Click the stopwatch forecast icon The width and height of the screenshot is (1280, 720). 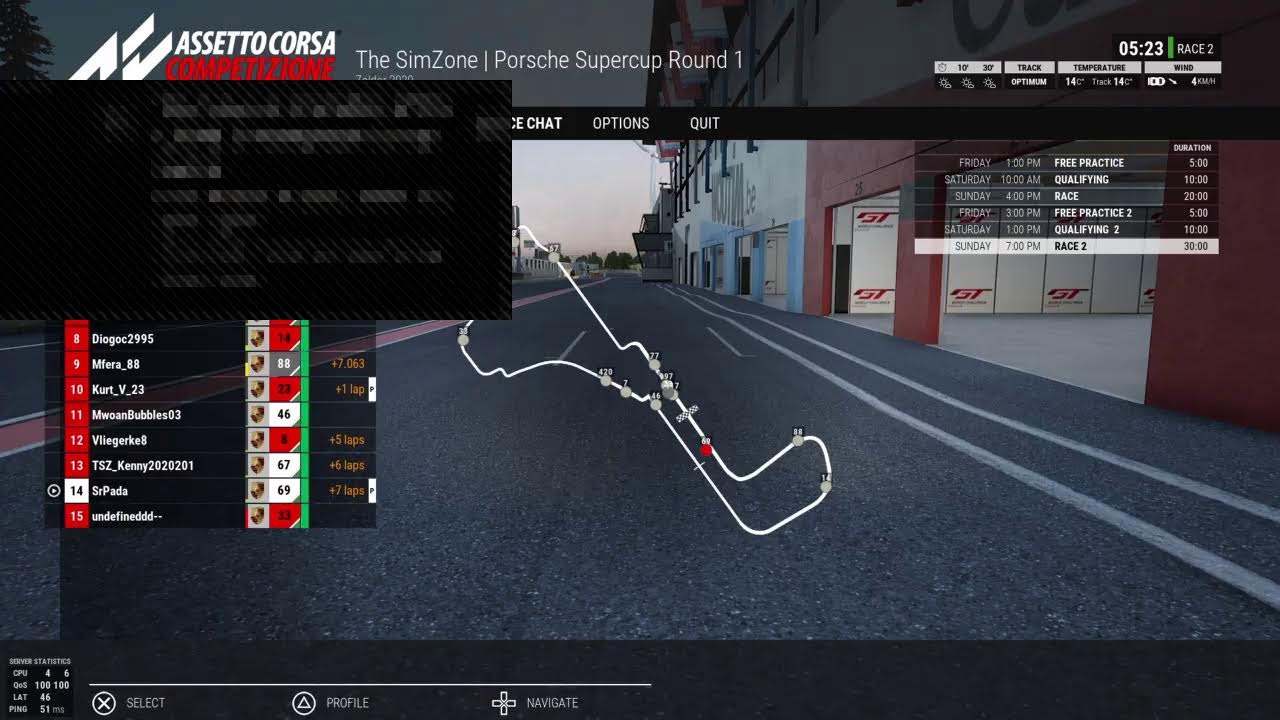(x=942, y=68)
